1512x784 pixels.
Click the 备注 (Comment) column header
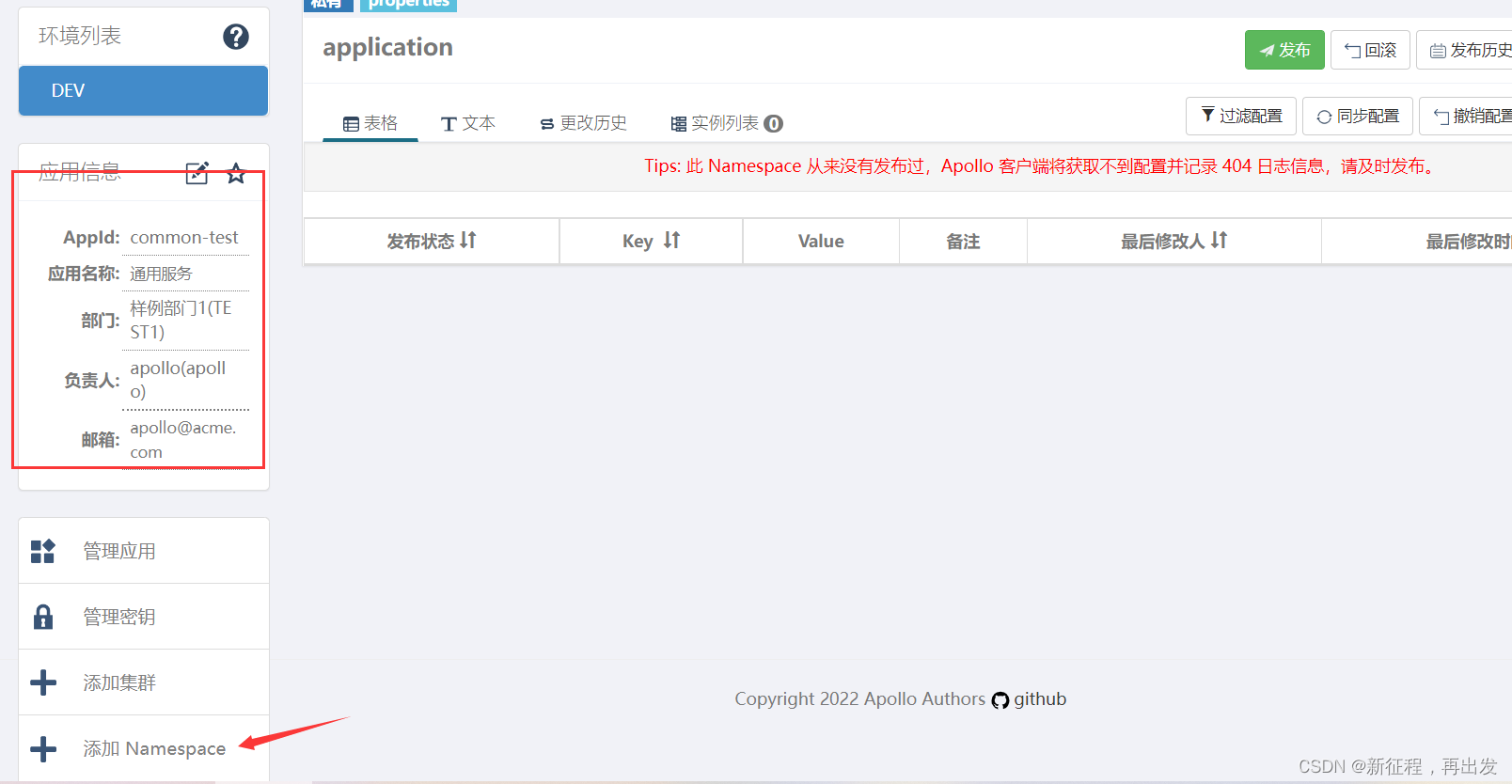coord(963,242)
